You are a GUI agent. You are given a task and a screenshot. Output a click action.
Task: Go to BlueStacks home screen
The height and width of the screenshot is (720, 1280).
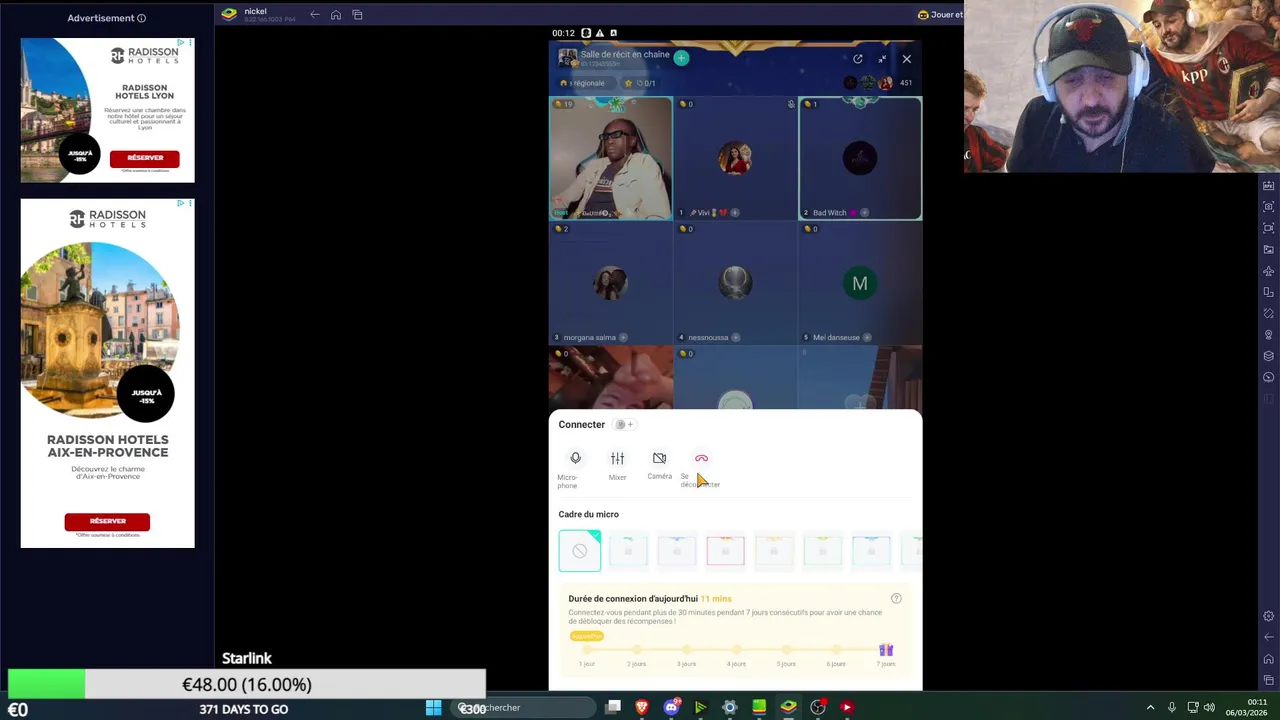pyautogui.click(x=336, y=14)
